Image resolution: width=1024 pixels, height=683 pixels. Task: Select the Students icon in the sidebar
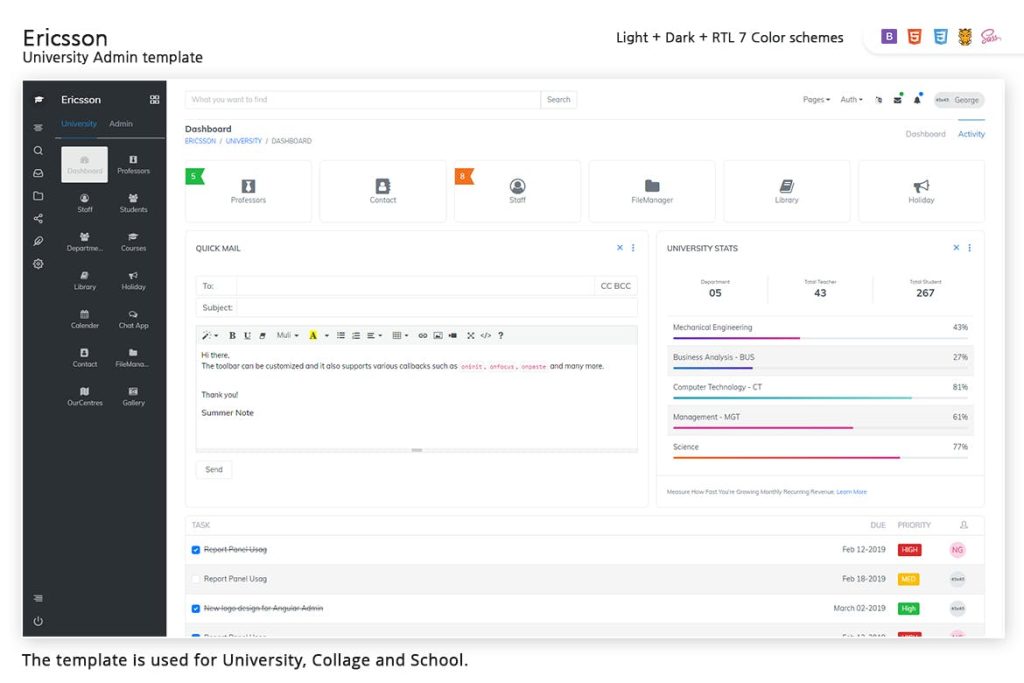point(133,203)
